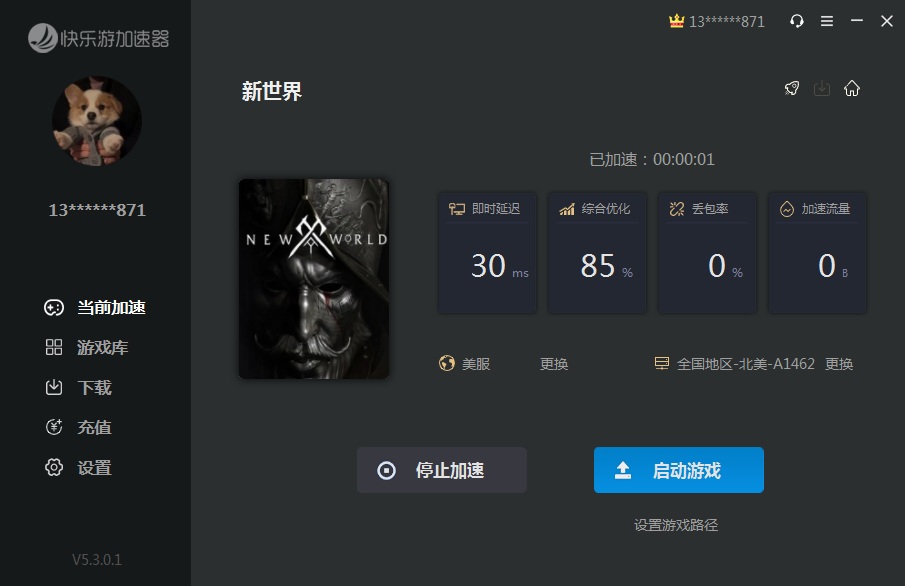The height and width of the screenshot is (586, 905).
Task: Open customer service headset icon
Action: click(796, 21)
